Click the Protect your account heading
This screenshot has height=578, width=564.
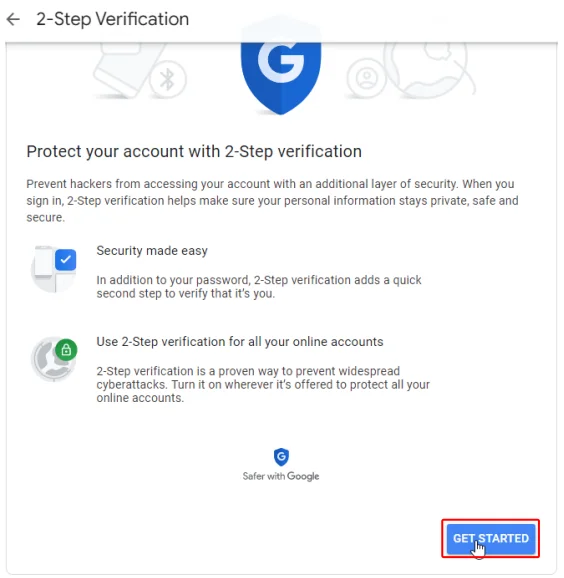coord(194,152)
